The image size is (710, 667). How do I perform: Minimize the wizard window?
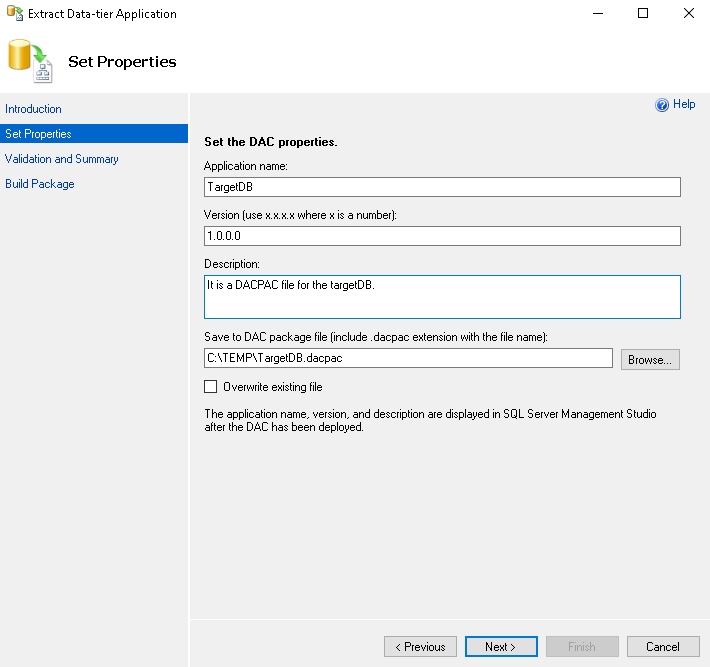pyautogui.click(x=598, y=14)
